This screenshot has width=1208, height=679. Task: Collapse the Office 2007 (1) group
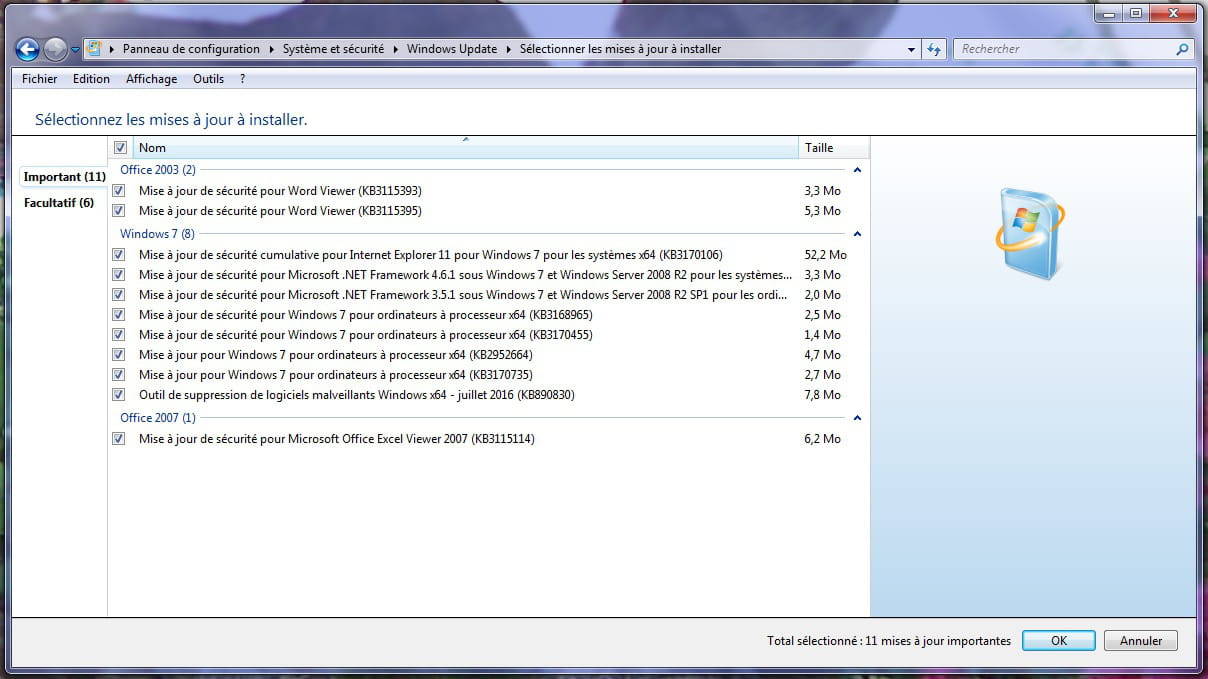pyautogui.click(x=857, y=418)
